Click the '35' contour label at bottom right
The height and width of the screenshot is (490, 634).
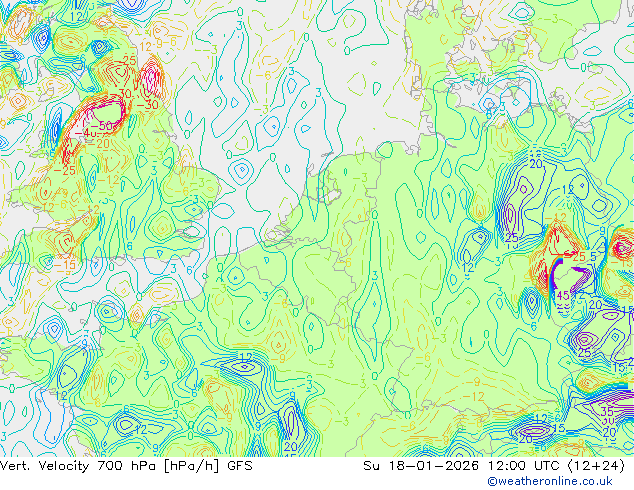click(x=607, y=412)
